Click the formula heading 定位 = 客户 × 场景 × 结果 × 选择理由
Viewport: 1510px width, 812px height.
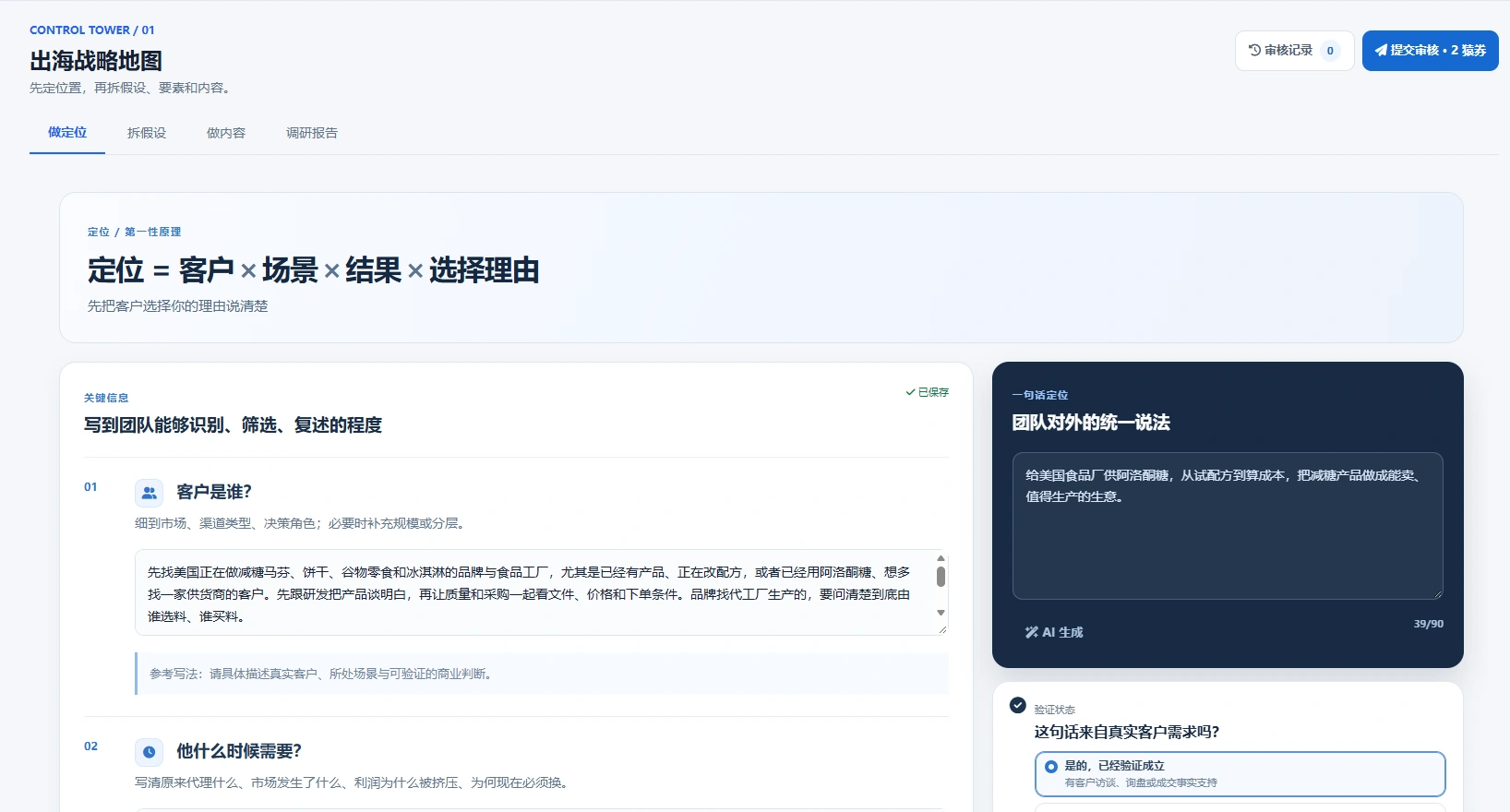pos(314,270)
